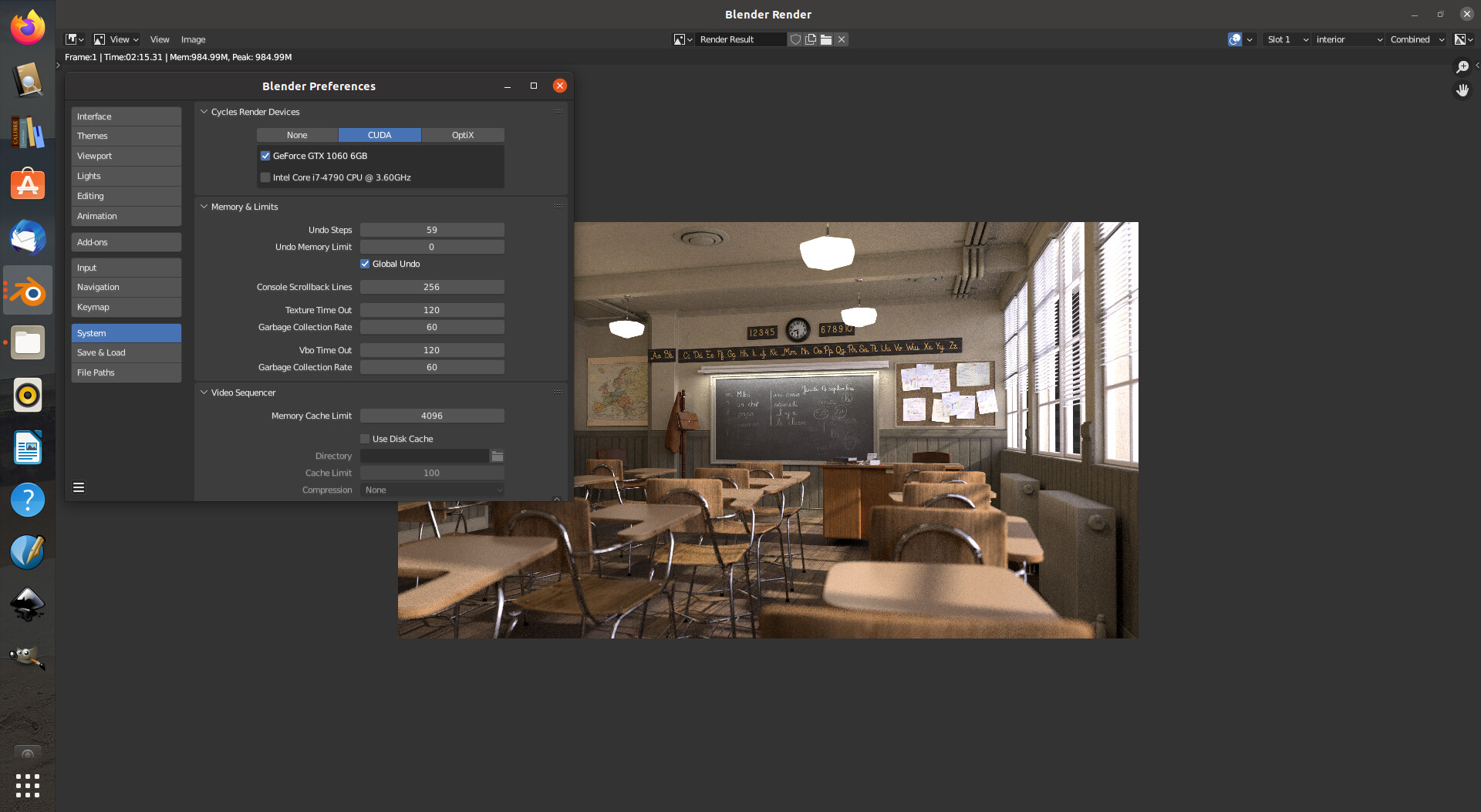
Task: Disable the Global Undo option
Action: 364,264
